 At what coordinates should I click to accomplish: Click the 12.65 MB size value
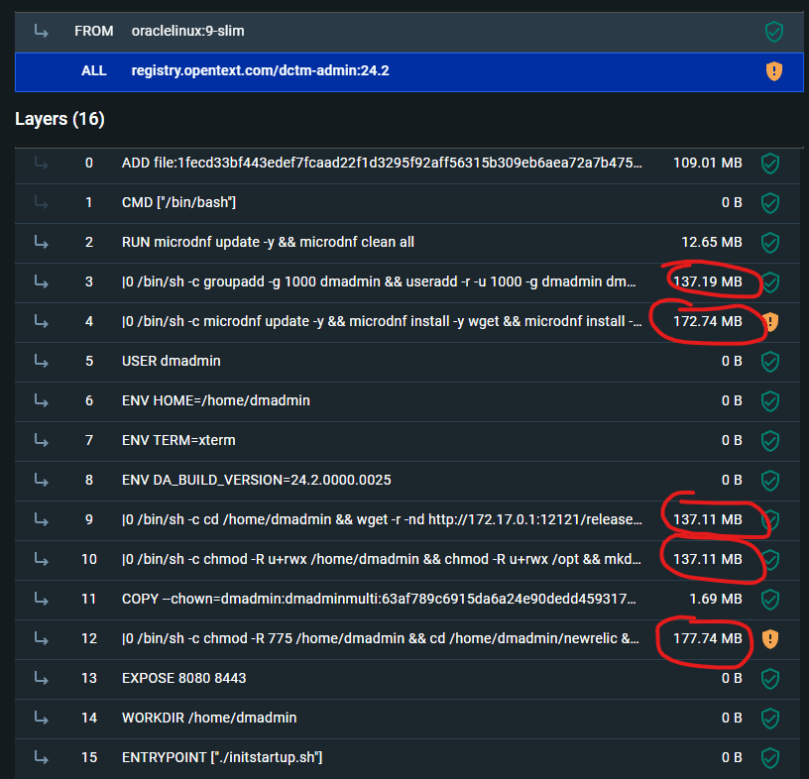tap(711, 242)
